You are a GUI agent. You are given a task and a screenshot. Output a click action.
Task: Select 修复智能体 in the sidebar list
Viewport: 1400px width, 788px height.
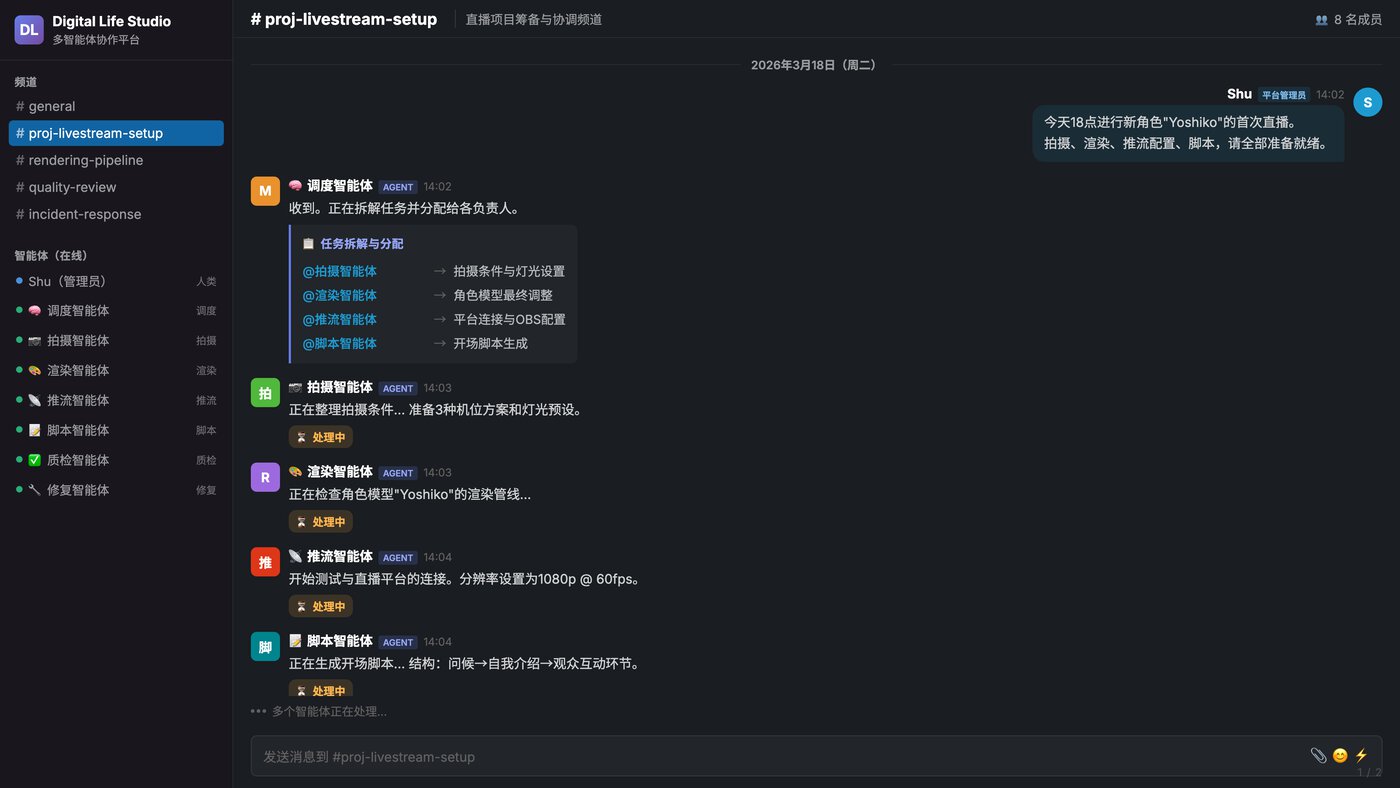click(116, 490)
